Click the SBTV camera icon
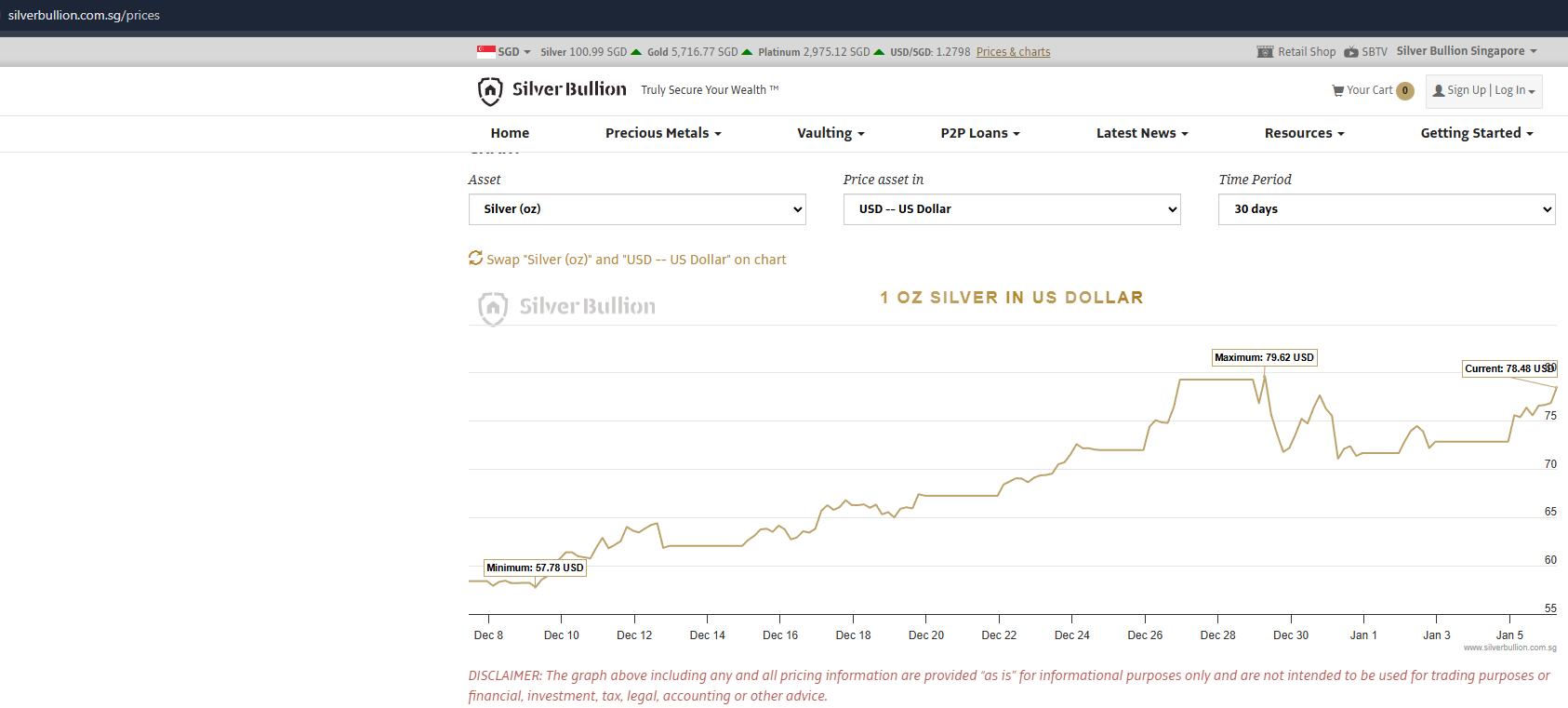This screenshot has height=708, width=1568. pos(1351,52)
